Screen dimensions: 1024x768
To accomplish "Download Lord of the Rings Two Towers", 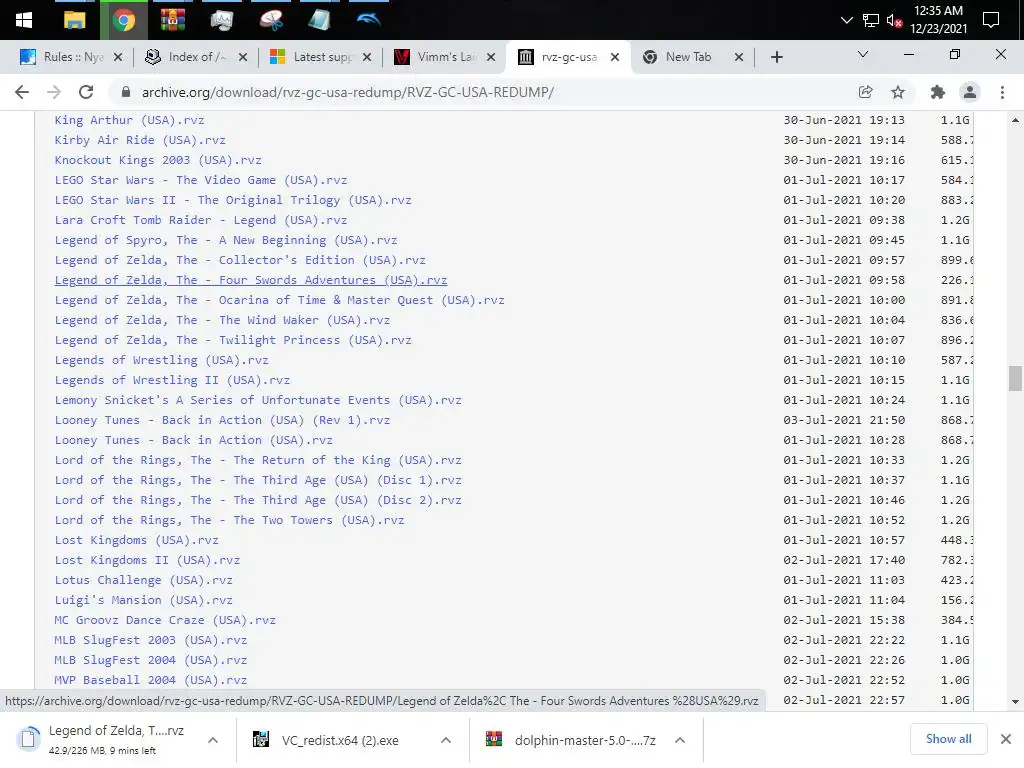I will (x=229, y=520).
